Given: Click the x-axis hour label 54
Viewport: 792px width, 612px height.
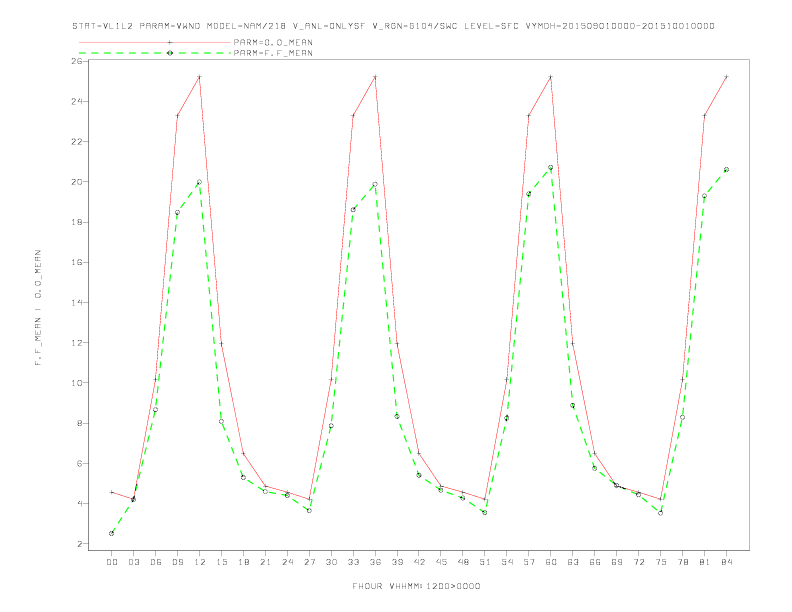Looking at the screenshot, I should 507,562.
